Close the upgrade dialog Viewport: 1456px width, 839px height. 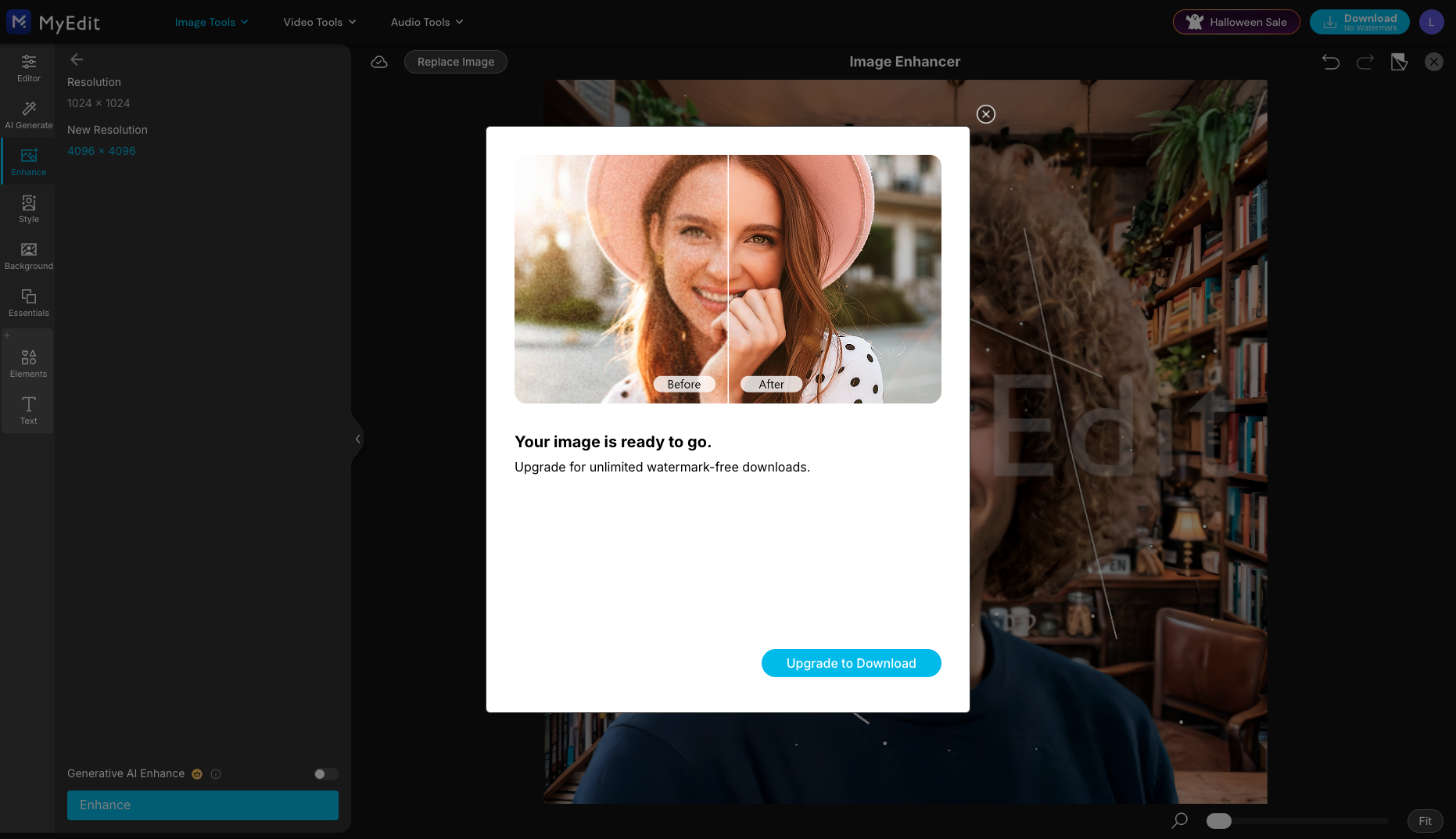(x=986, y=114)
